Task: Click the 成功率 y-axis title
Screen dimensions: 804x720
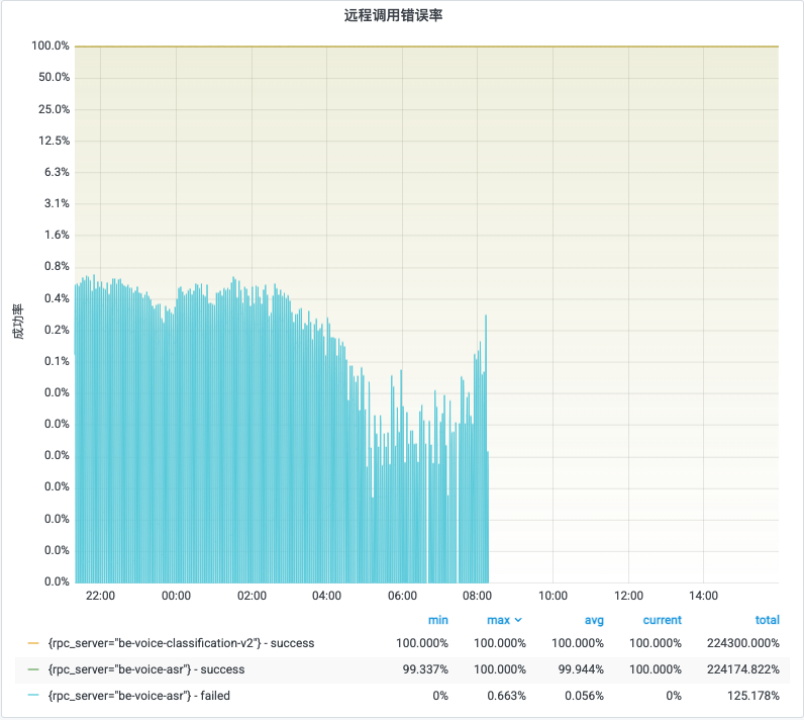Action: coord(18,318)
